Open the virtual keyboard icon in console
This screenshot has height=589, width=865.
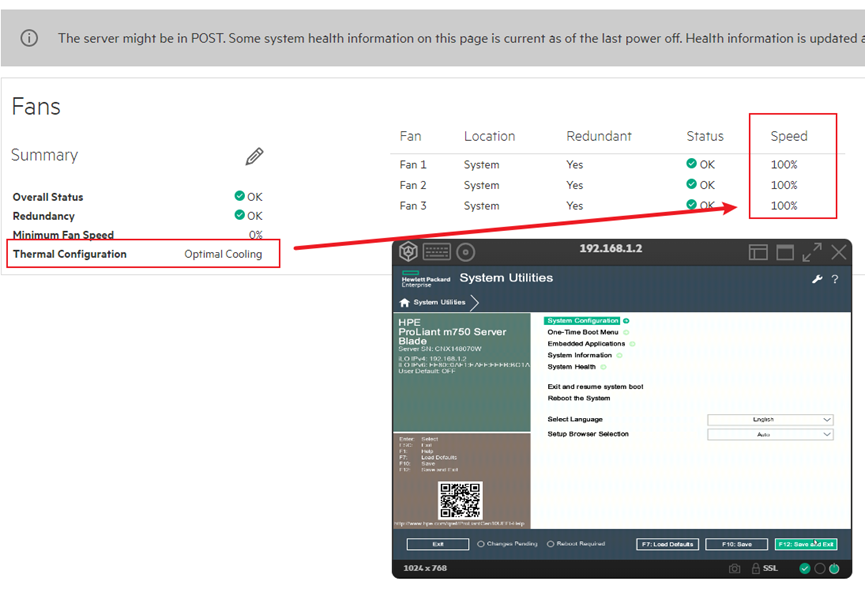(x=437, y=252)
